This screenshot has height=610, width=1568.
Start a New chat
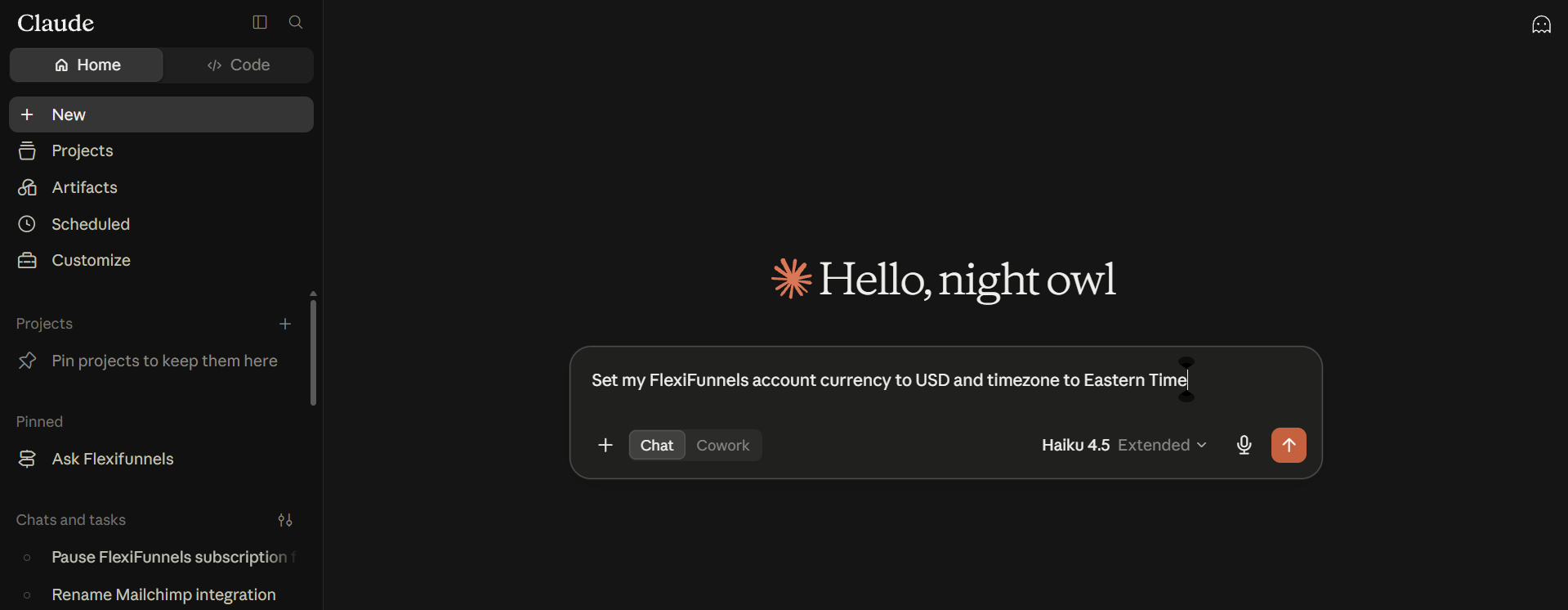161,114
